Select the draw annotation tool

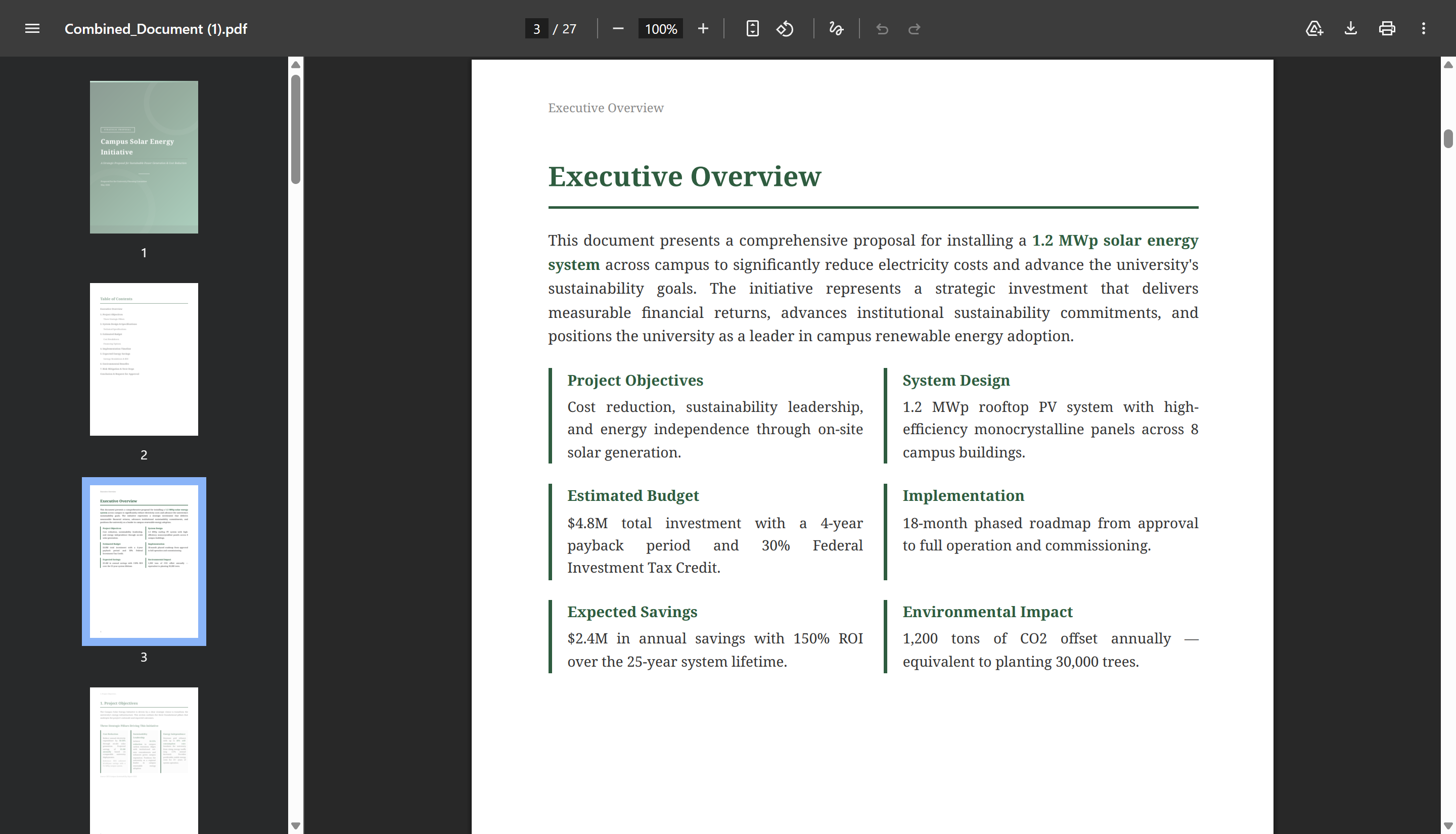pos(836,29)
